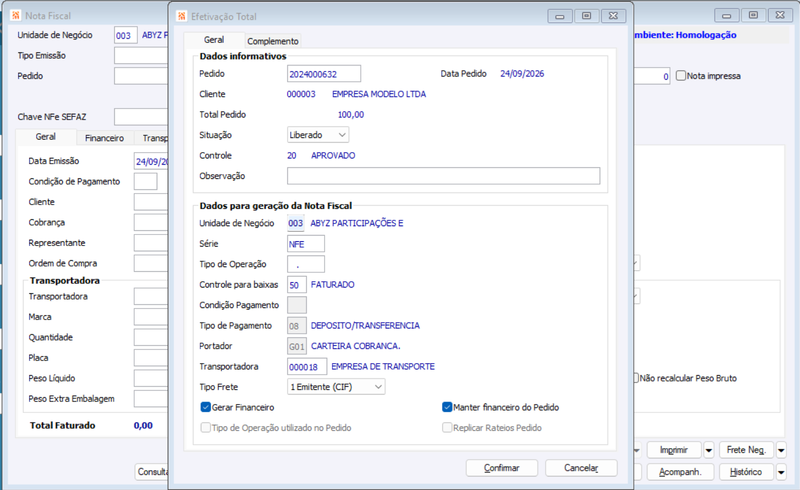Click the Histórico button
This screenshot has width=800, height=490.
coord(746,472)
